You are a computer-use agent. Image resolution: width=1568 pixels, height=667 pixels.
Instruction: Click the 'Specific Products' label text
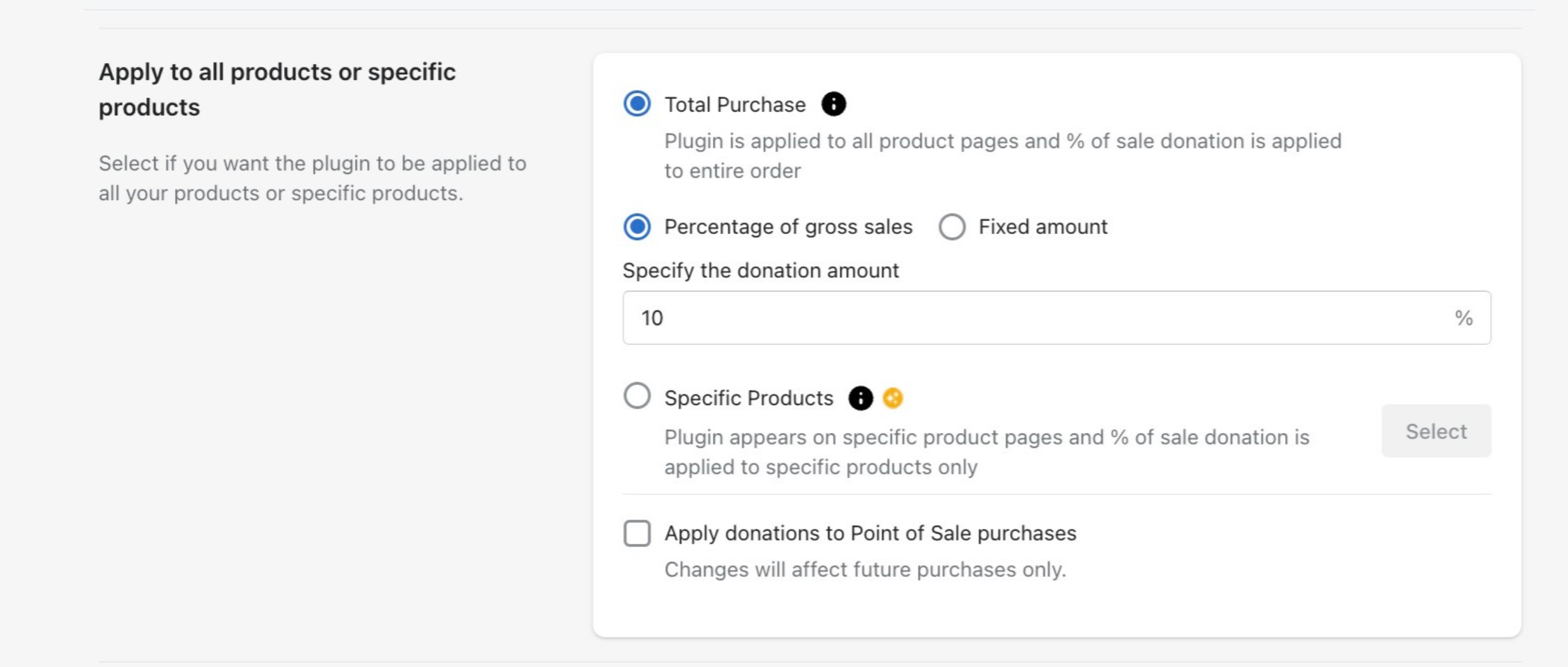[748, 398]
